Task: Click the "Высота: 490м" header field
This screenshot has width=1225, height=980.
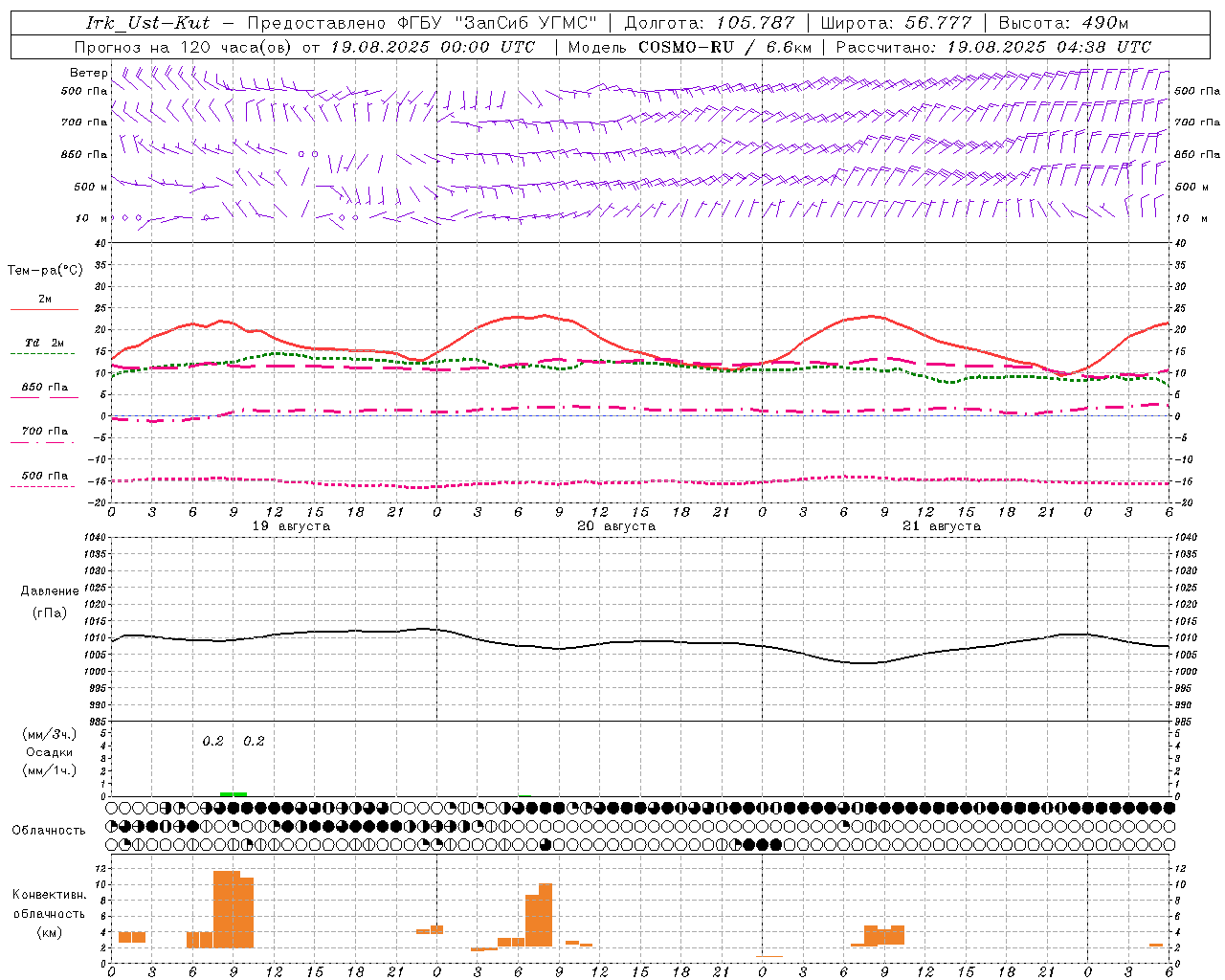Action: (1063, 23)
